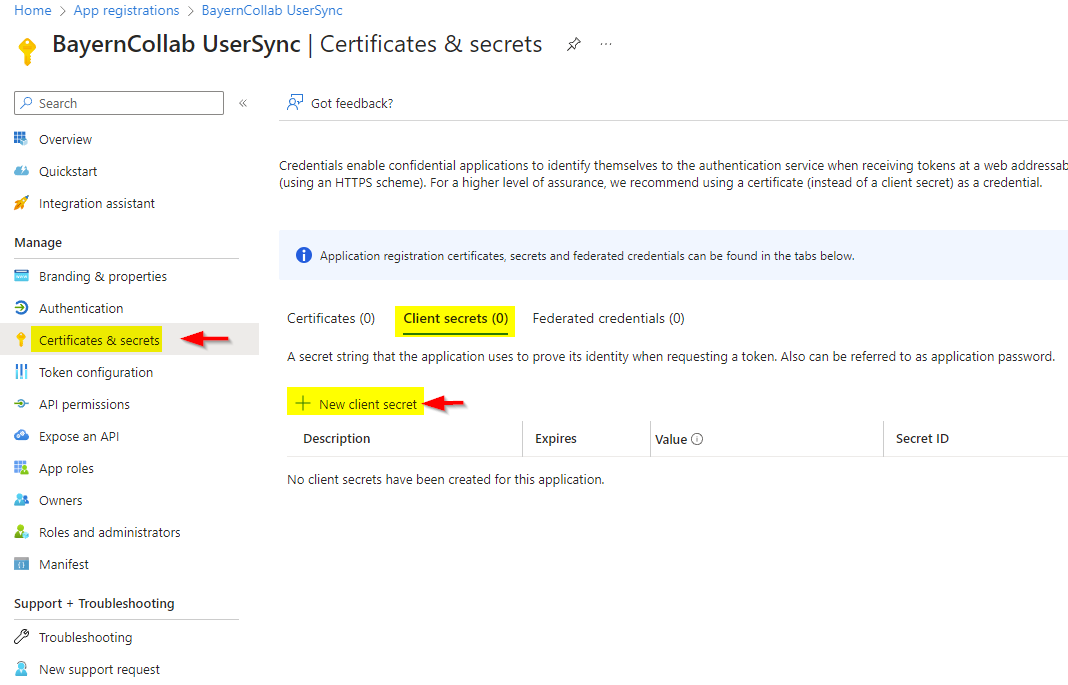Image resolution: width=1068 pixels, height=685 pixels.
Task: Select the Client secrets (0) tab
Action: (455, 318)
